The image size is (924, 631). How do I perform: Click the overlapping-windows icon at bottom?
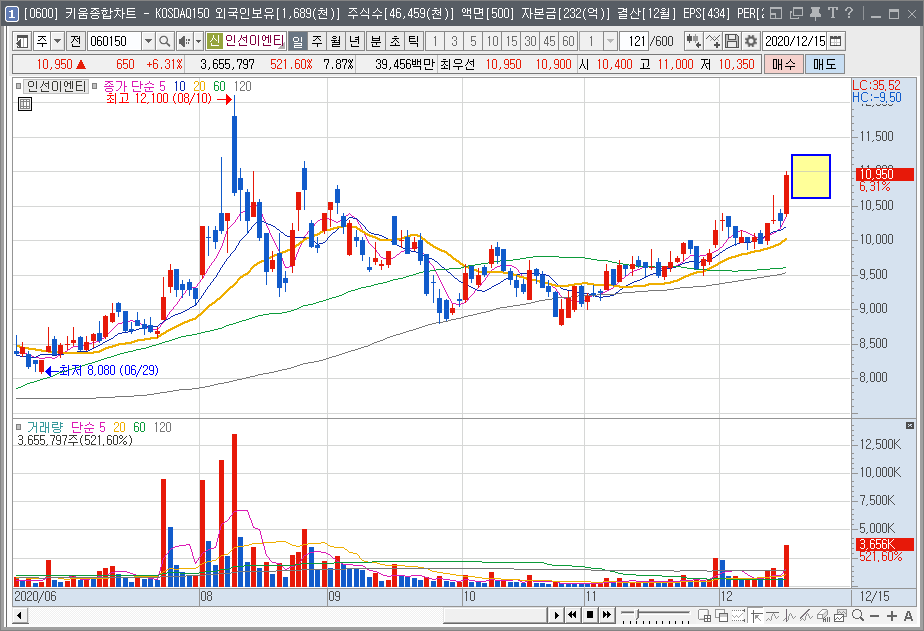coord(721,616)
